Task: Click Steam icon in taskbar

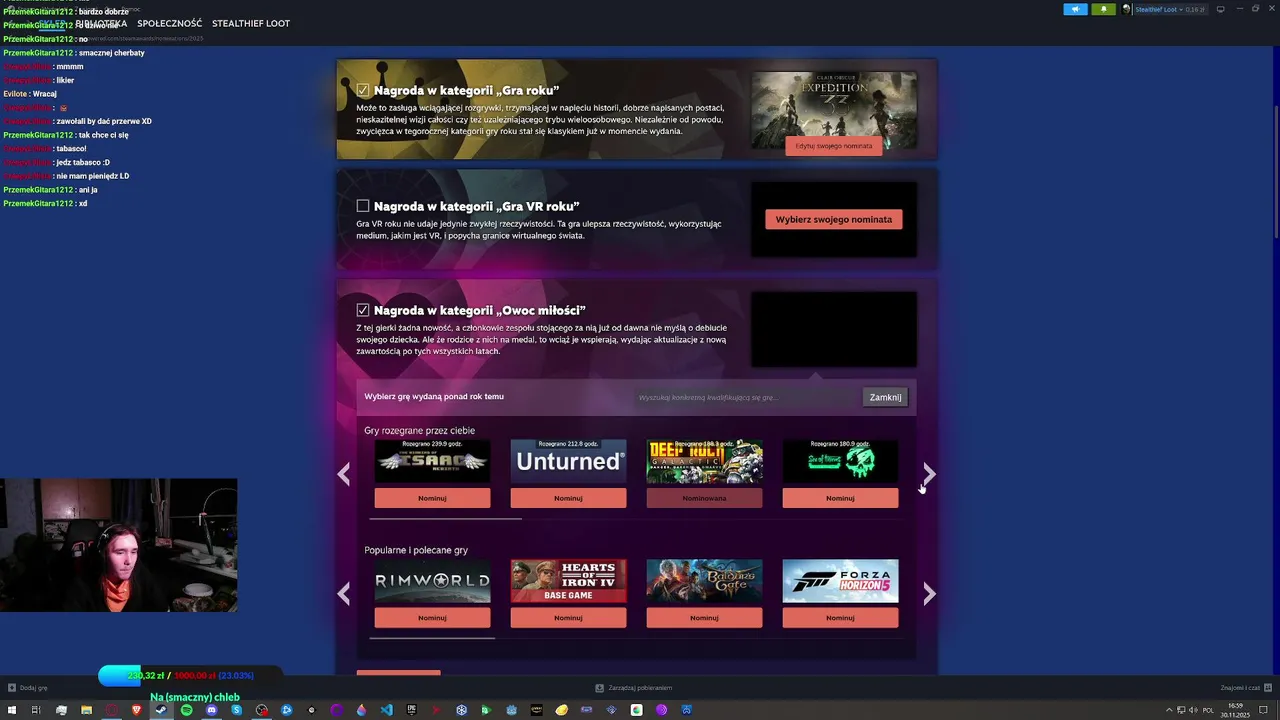Action: point(161,710)
